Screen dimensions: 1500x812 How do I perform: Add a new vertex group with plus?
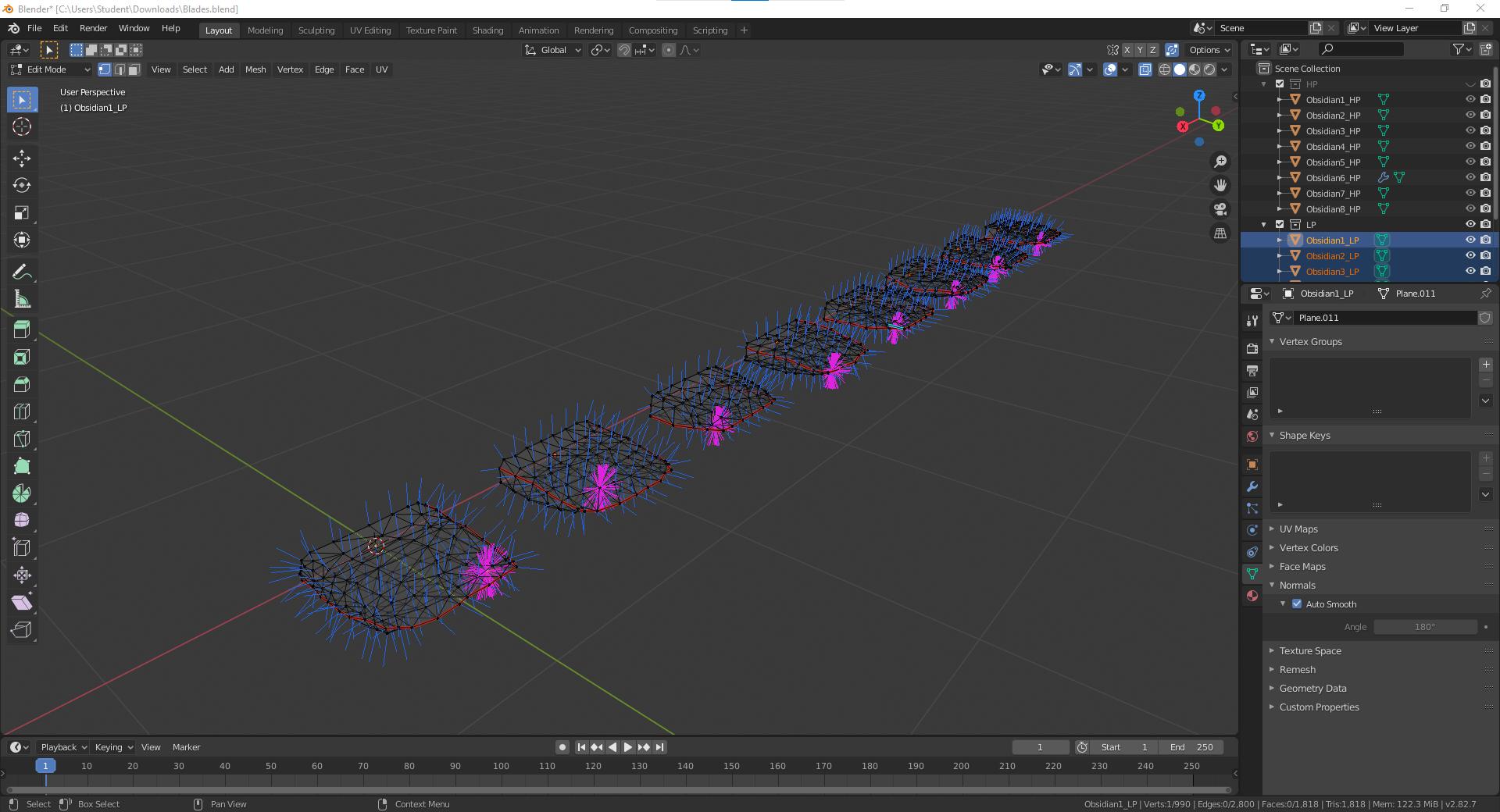(1486, 365)
